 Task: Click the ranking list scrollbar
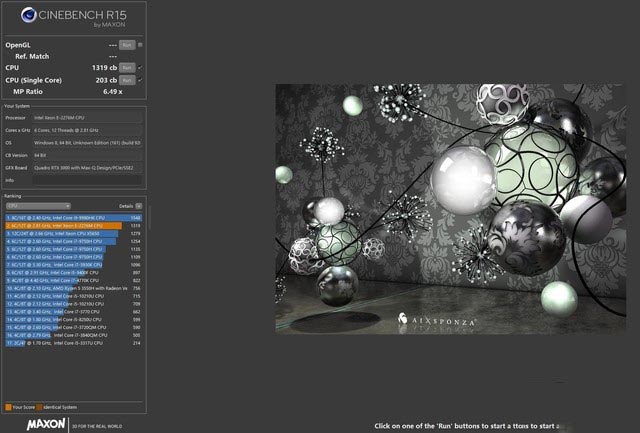[x=150, y=218]
